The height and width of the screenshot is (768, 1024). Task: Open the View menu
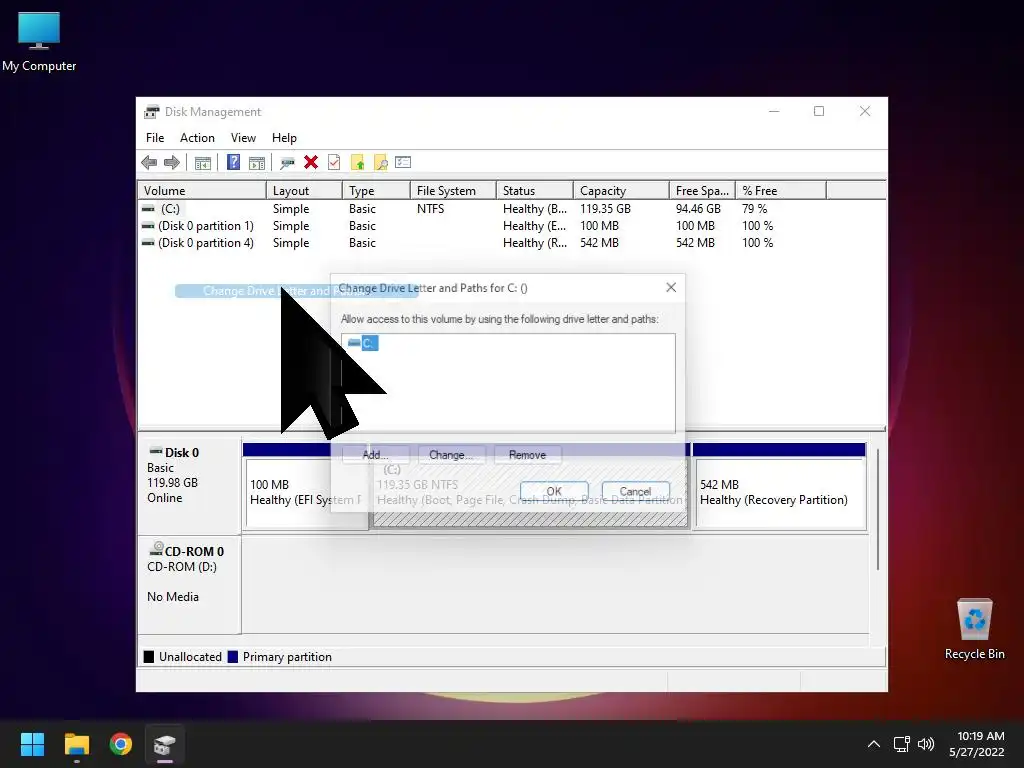pyautogui.click(x=243, y=138)
